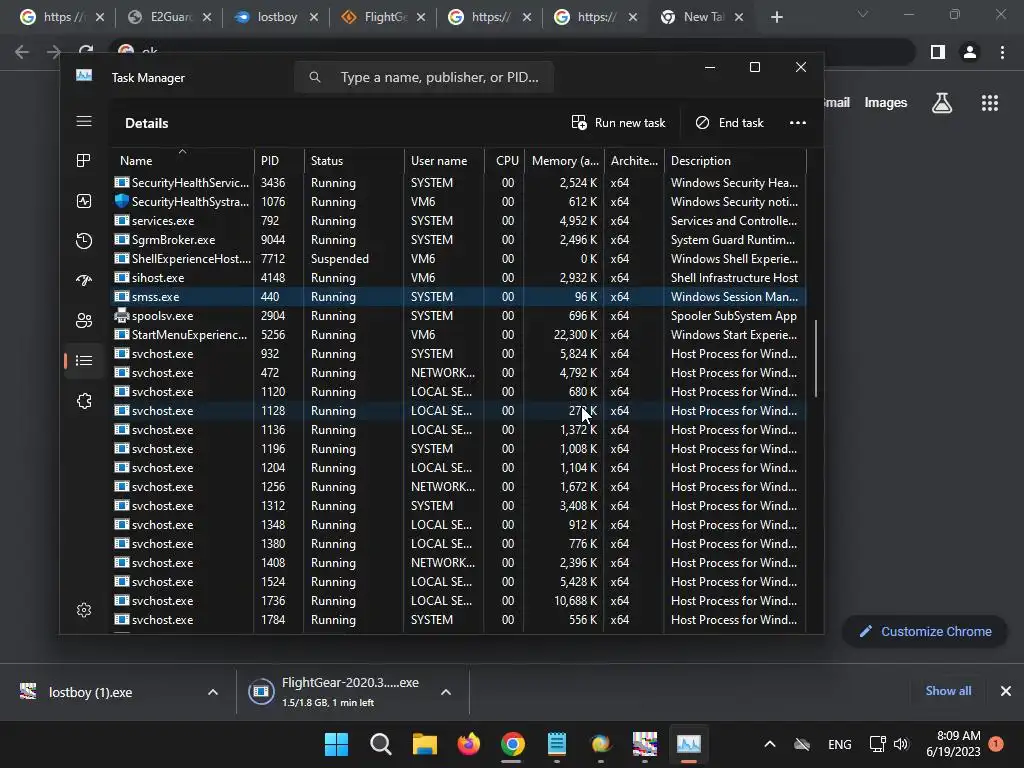Viewport: 1024px width, 768px height.
Task: Sort by Name column header
Action: pos(182,161)
